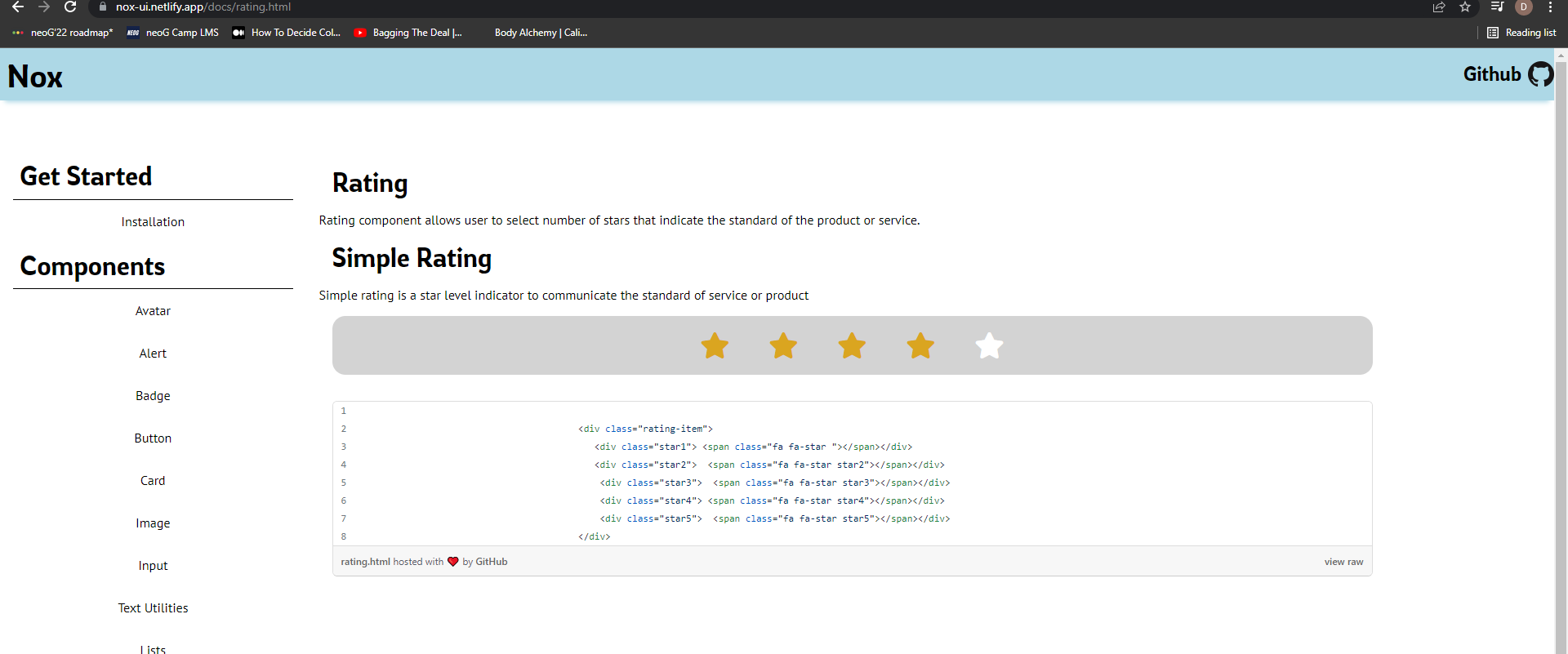1568x654 pixels.
Task: Open the neoG Camp LMS bookmark
Action: point(173,33)
